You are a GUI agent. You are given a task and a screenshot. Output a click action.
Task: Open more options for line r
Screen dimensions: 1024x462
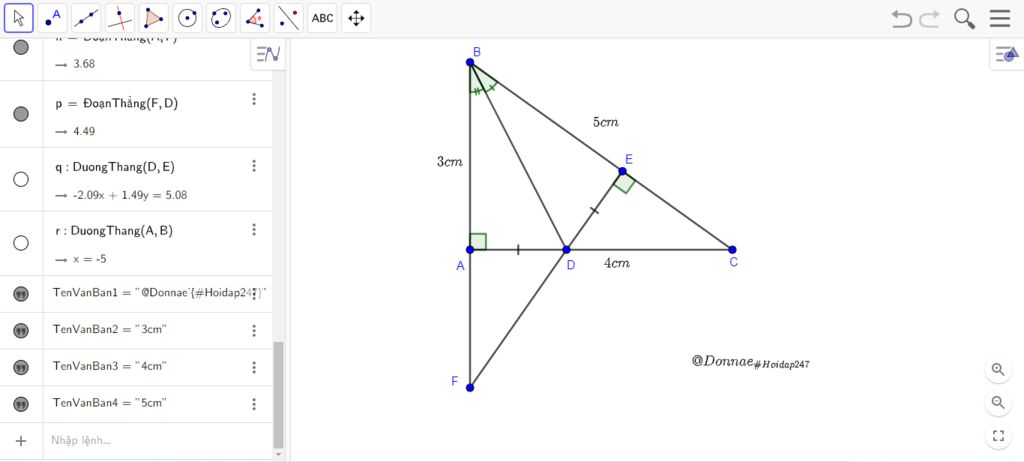click(x=254, y=229)
